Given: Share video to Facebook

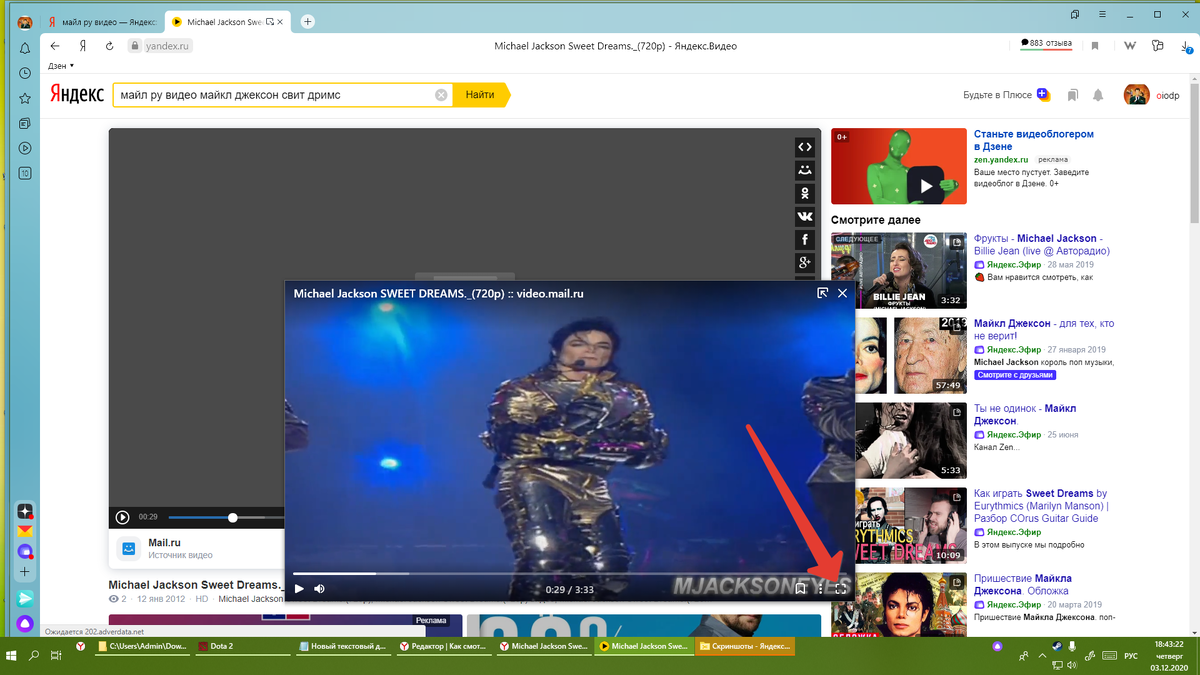Looking at the screenshot, I should pos(805,239).
